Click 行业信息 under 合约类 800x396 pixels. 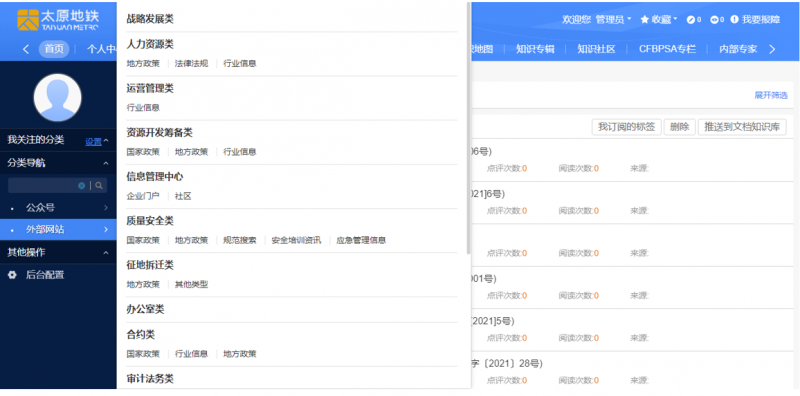tap(191, 354)
